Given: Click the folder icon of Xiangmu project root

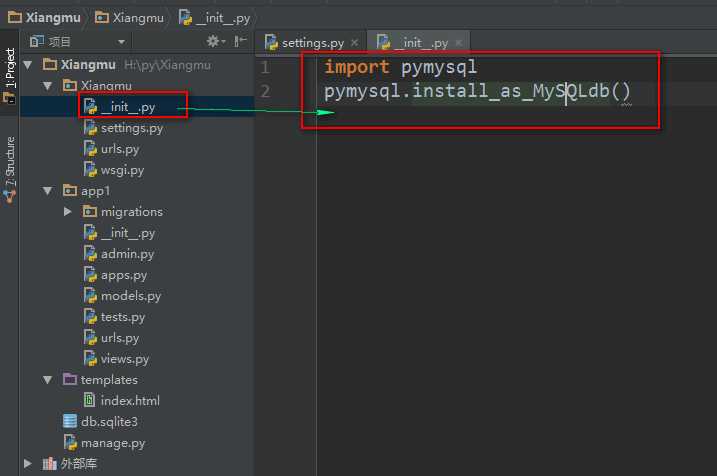Looking at the screenshot, I should pyautogui.click(x=49, y=64).
